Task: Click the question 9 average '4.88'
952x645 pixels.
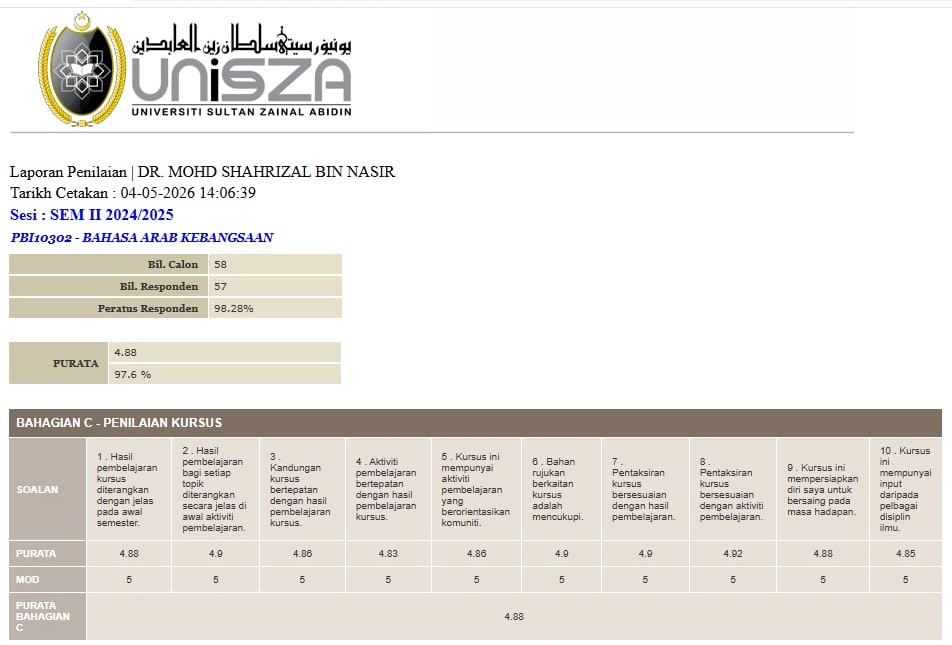Action: pyautogui.click(x=823, y=554)
